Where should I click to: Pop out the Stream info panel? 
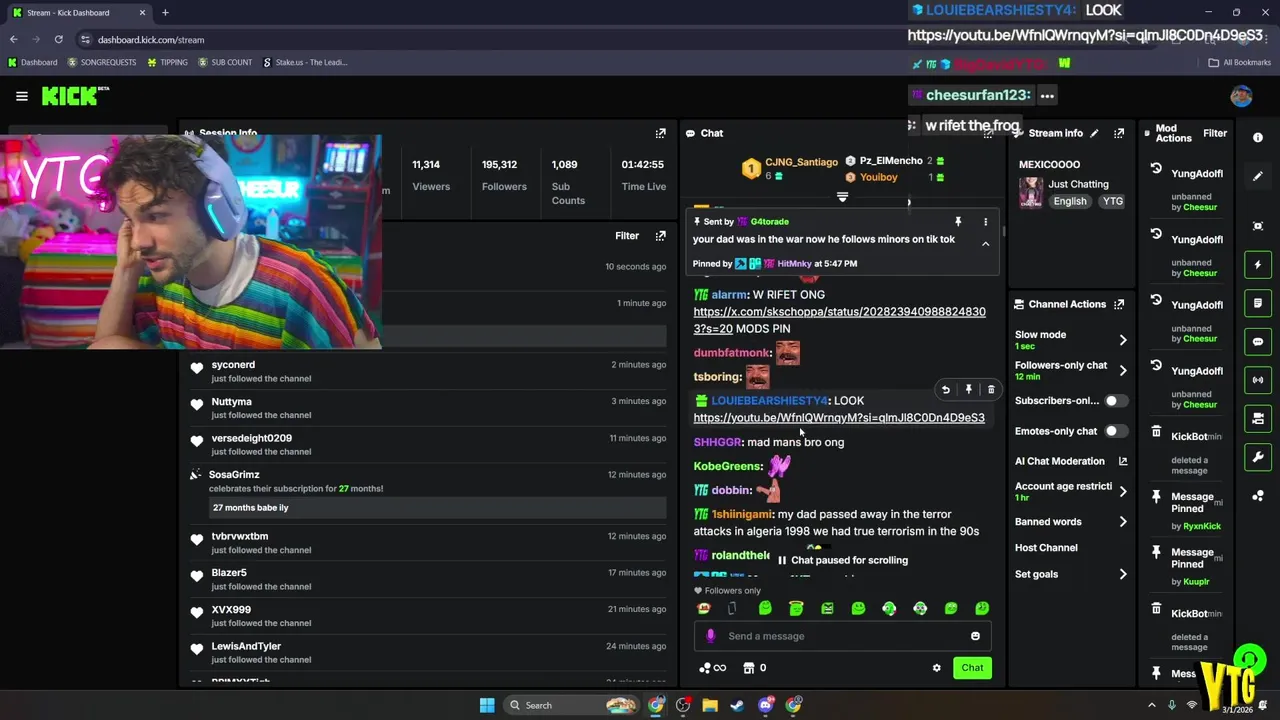(1119, 133)
